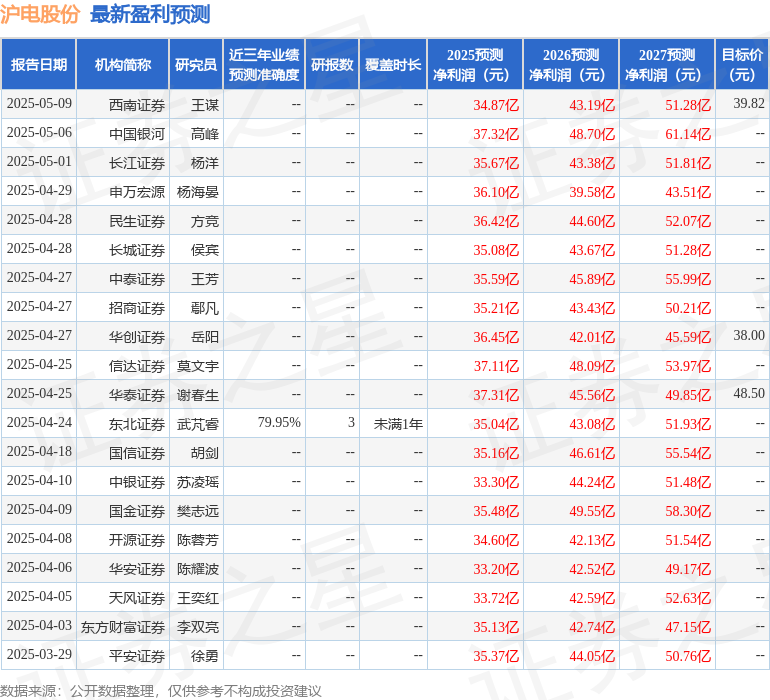770x700 pixels.
Task: Click the 2025预测净利润 column header
Action: point(475,64)
